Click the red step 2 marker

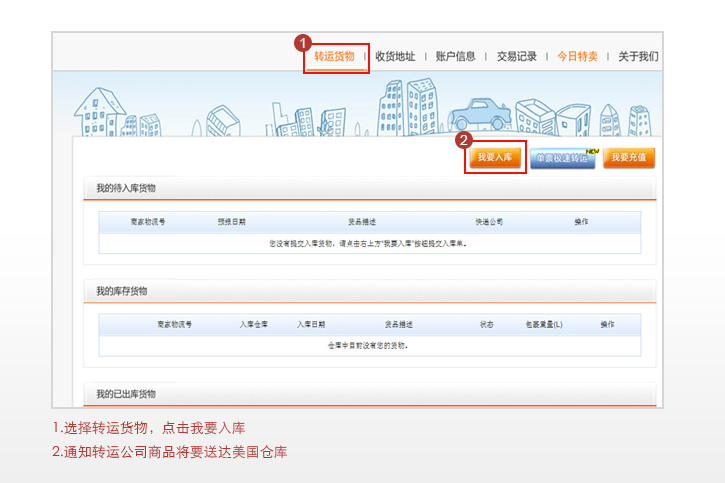[x=463, y=140]
